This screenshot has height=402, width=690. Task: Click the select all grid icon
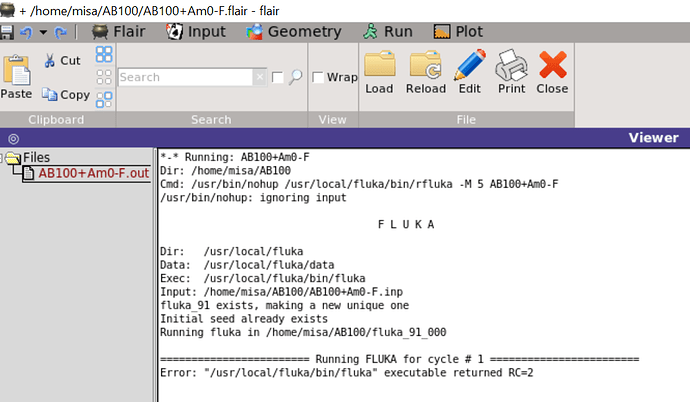[x=104, y=55]
